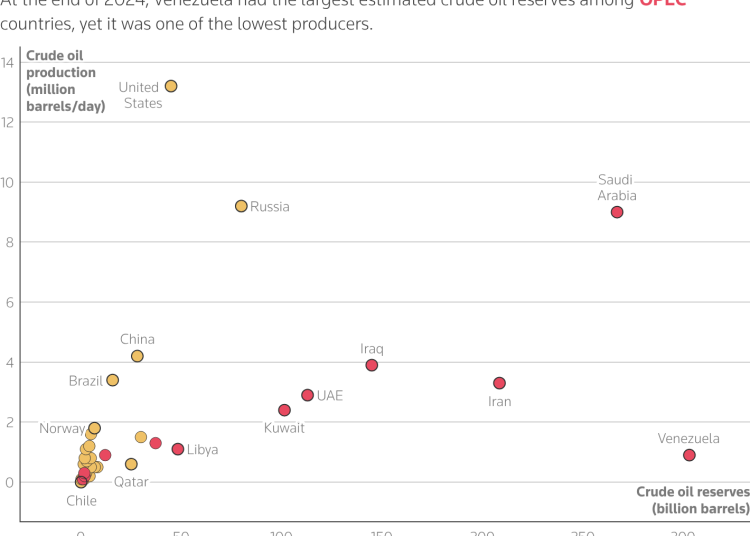Select the Qatar data point

tap(131, 464)
